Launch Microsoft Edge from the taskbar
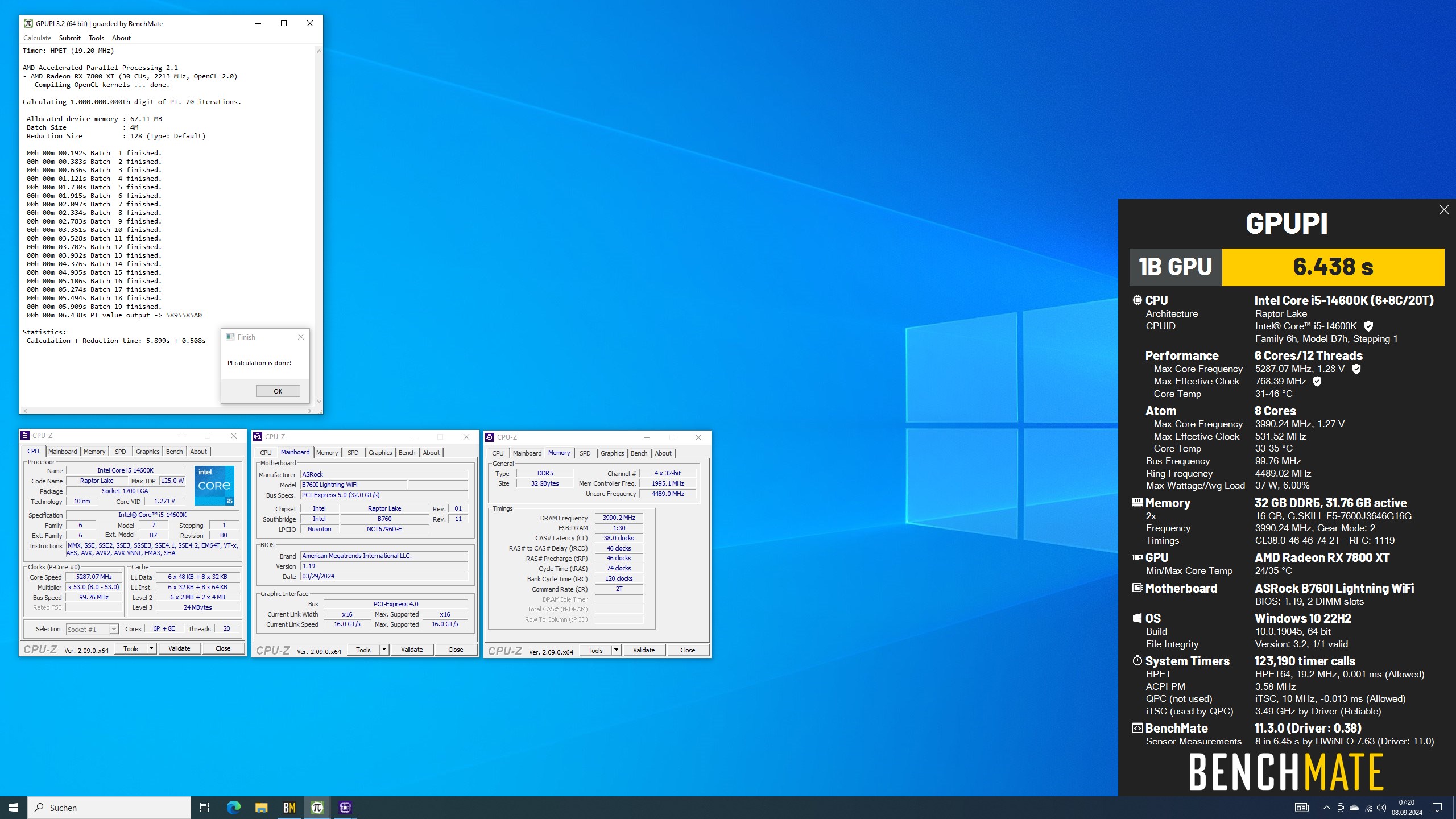The height and width of the screenshot is (819, 1456). tap(233, 808)
